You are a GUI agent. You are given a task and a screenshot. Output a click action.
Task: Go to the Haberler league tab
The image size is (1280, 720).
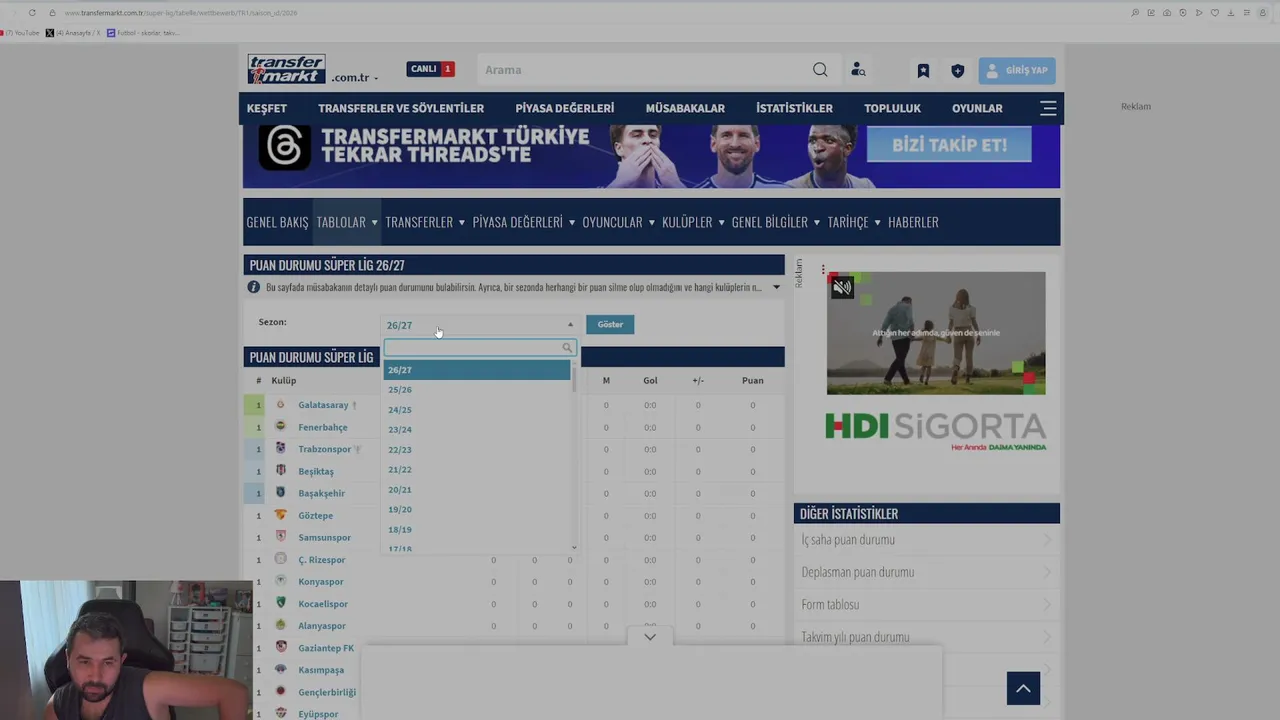point(913,222)
